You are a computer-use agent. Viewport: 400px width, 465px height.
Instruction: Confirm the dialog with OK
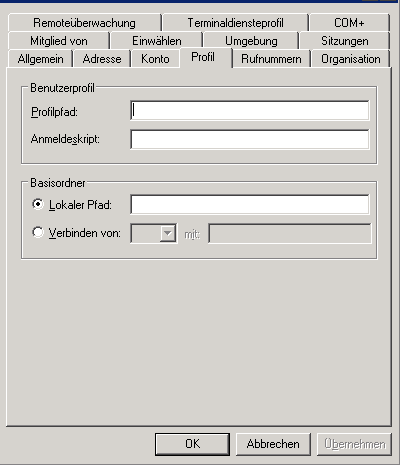click(192, 444)
